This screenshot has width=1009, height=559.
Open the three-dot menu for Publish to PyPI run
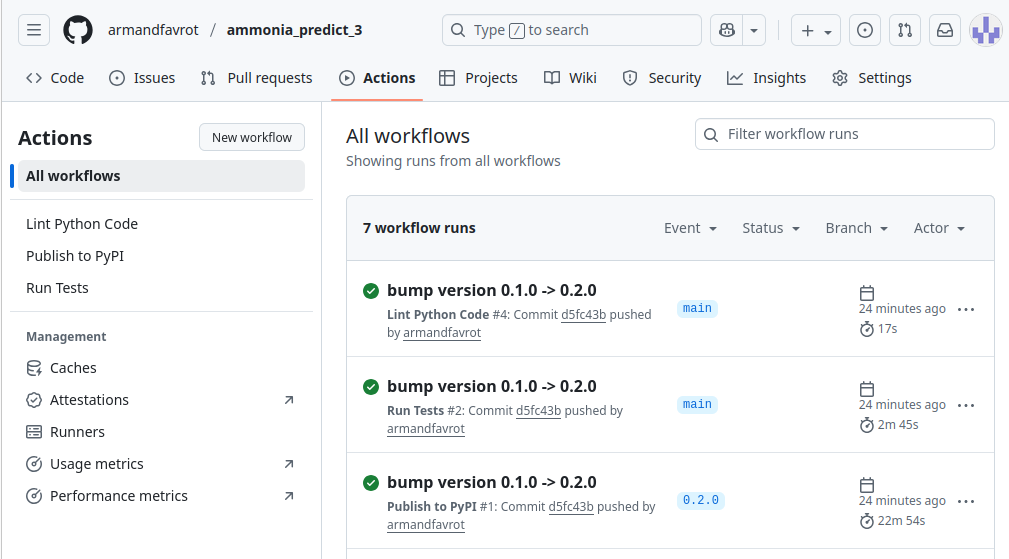[x=966, y=501]
